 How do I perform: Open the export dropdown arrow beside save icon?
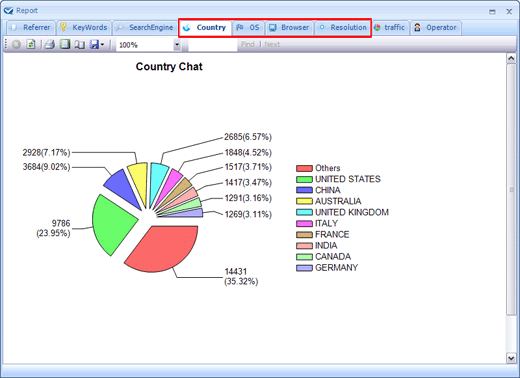pyautogui.click(x=102, y=44)
